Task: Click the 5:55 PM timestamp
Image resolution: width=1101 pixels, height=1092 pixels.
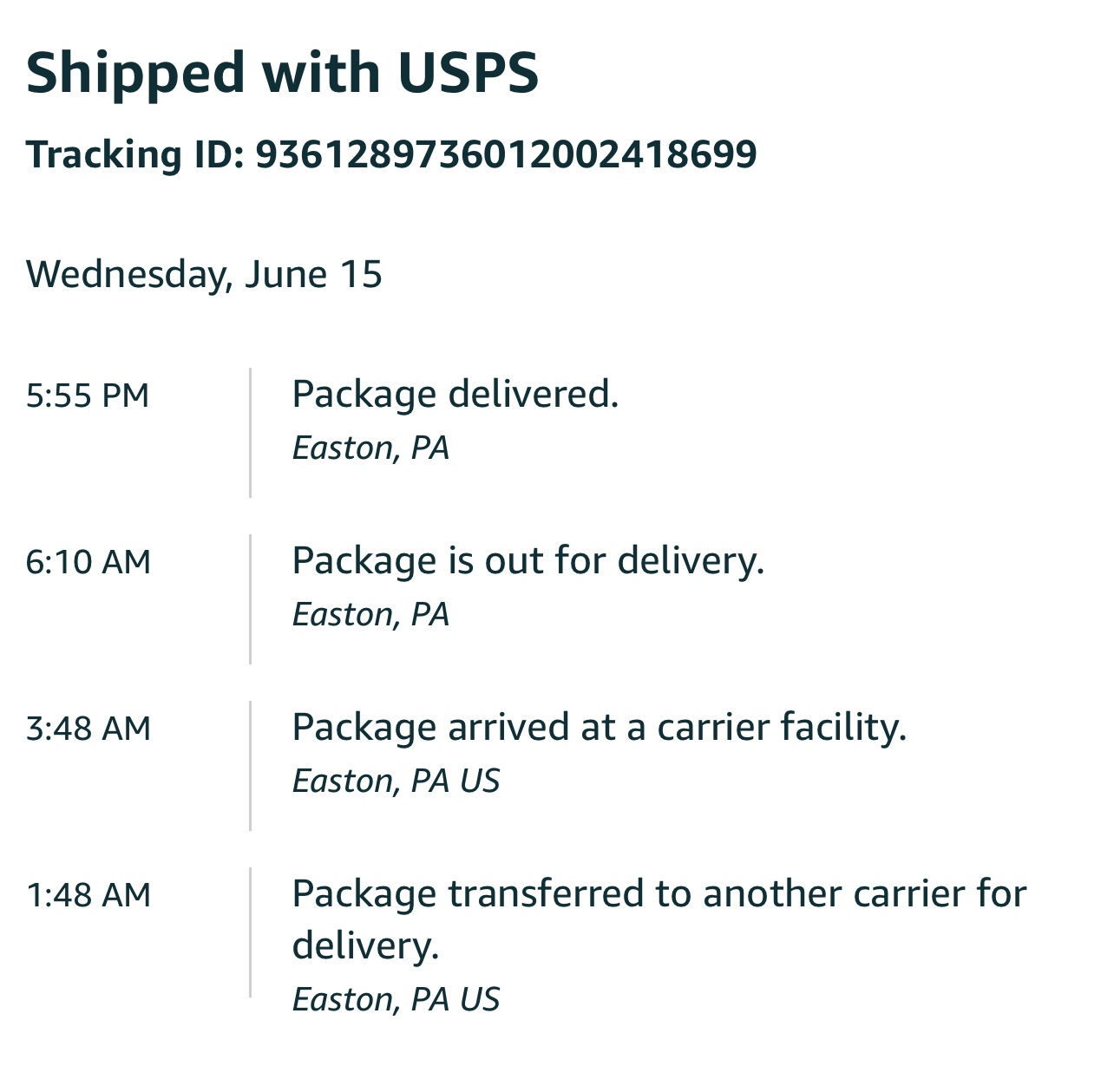Action: pos(88,396)
